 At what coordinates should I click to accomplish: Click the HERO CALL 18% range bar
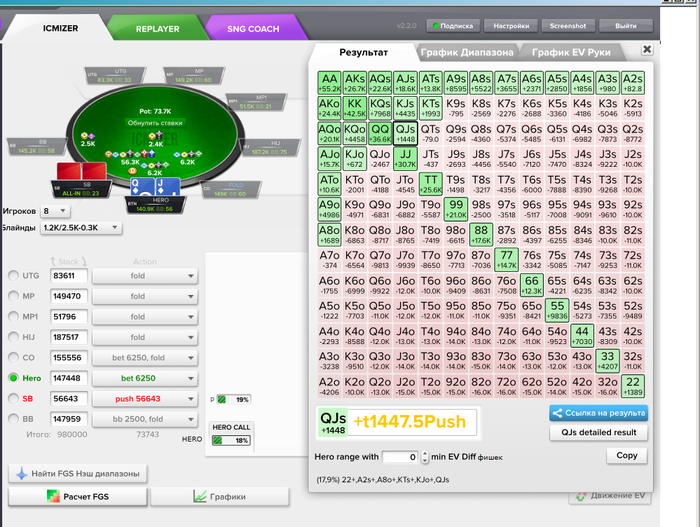[x=231, y=440]
